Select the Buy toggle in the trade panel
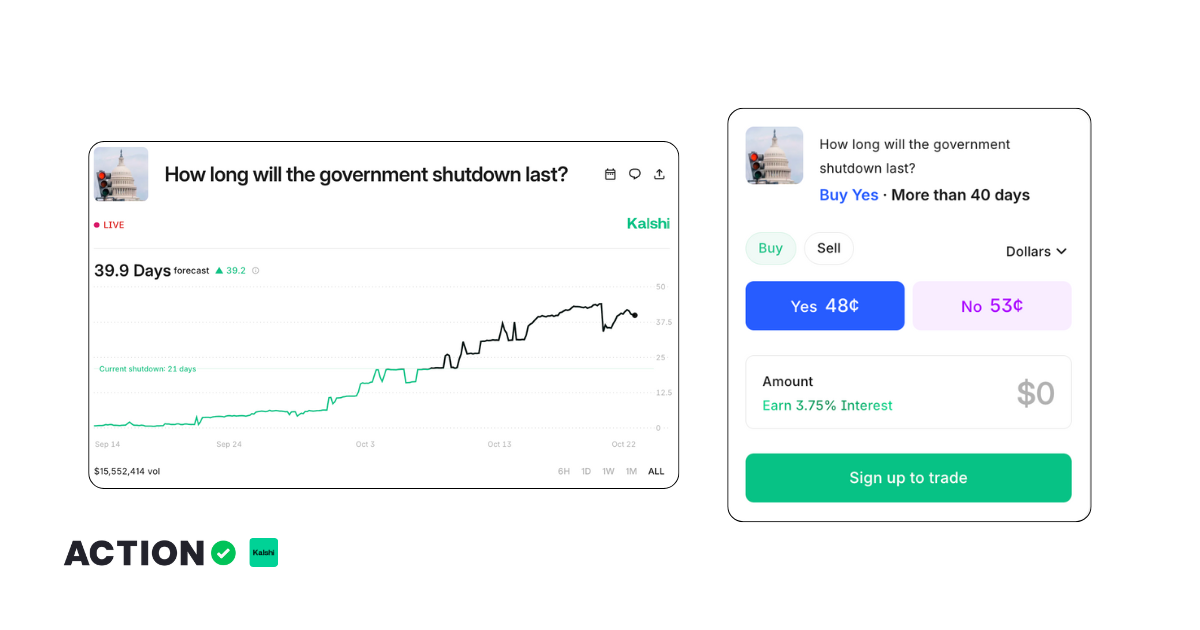Screen dimensions: 1200x630 (770, 248)
